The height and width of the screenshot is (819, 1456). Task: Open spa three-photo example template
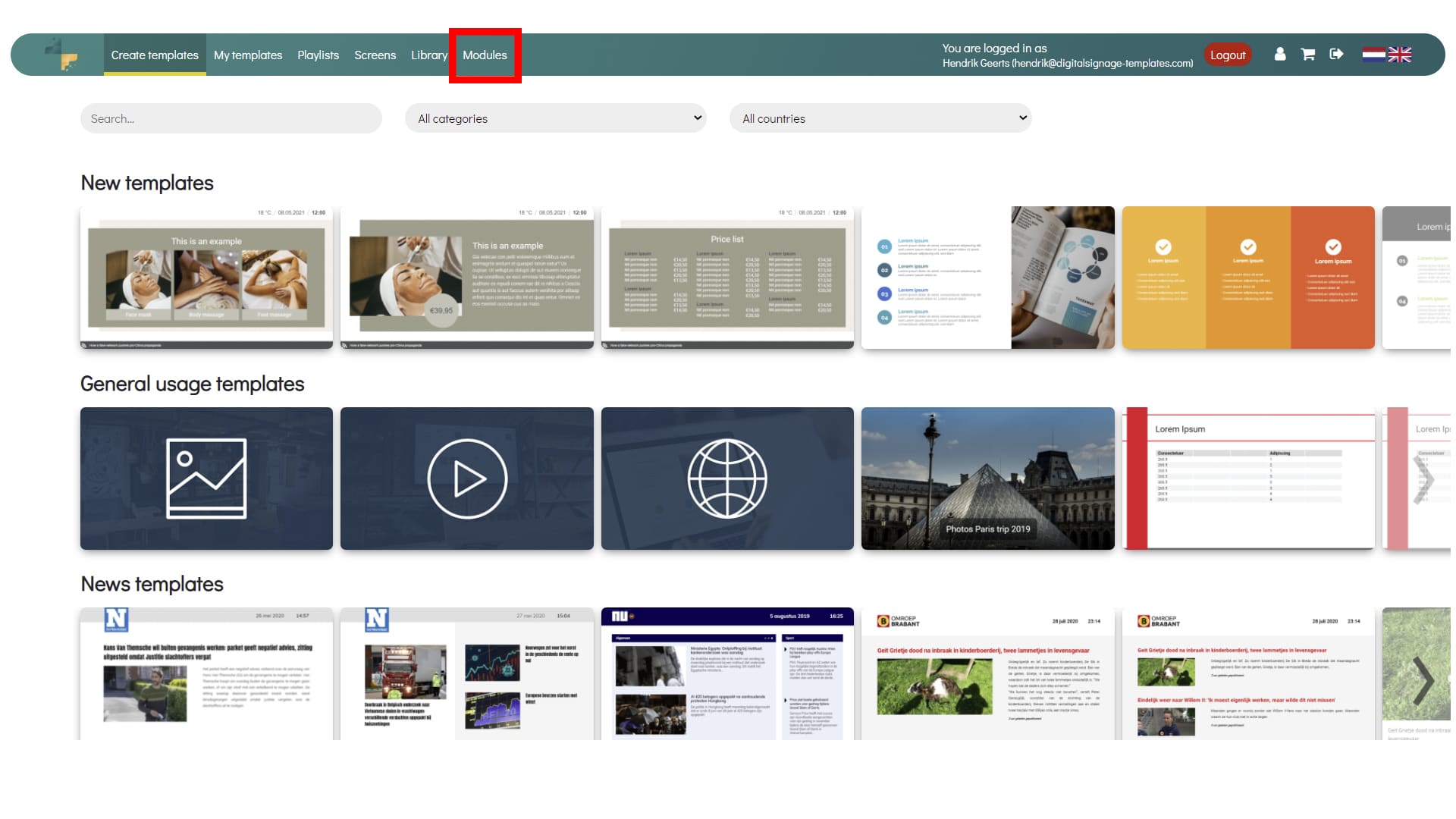coord(206,278)
